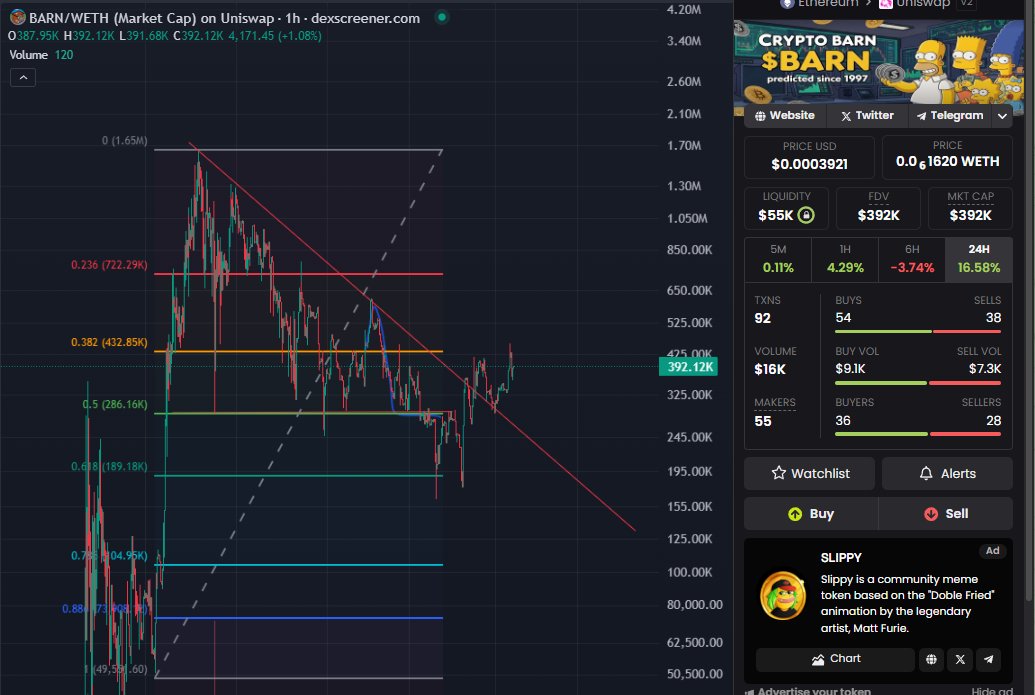The height and width of the screenshot is (695, 1035).
Task: Click the X logo beside Twitter
Action: pos(846,116)
